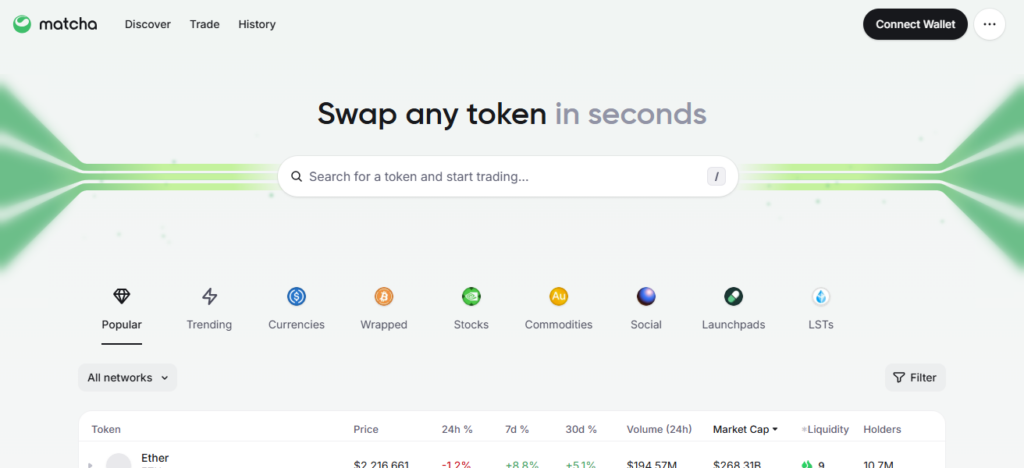Select the Launchpads pill icon

click(x=734, y=296)
